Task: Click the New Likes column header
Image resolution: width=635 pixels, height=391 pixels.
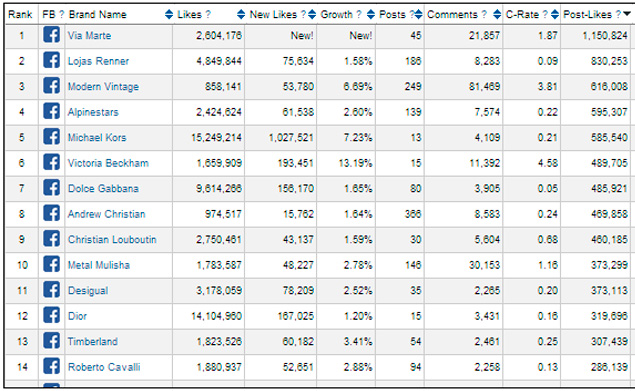Action: pos(273,15)
